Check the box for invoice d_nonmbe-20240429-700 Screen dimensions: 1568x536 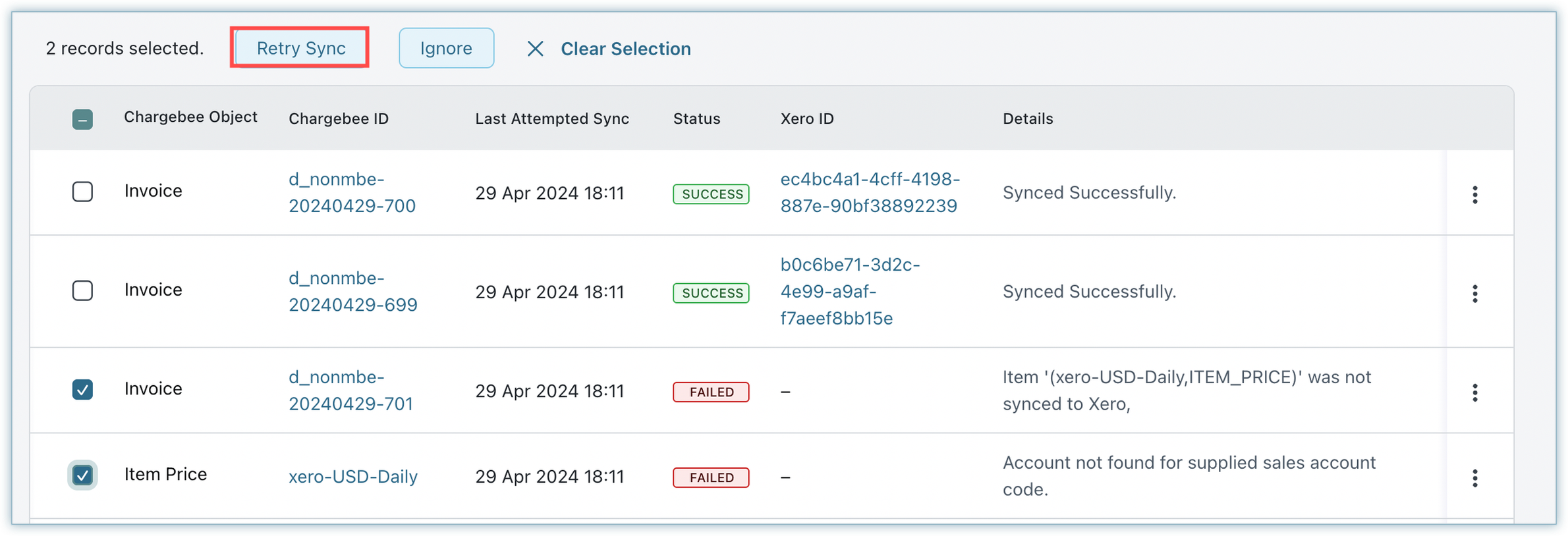[x=82, y=192]
